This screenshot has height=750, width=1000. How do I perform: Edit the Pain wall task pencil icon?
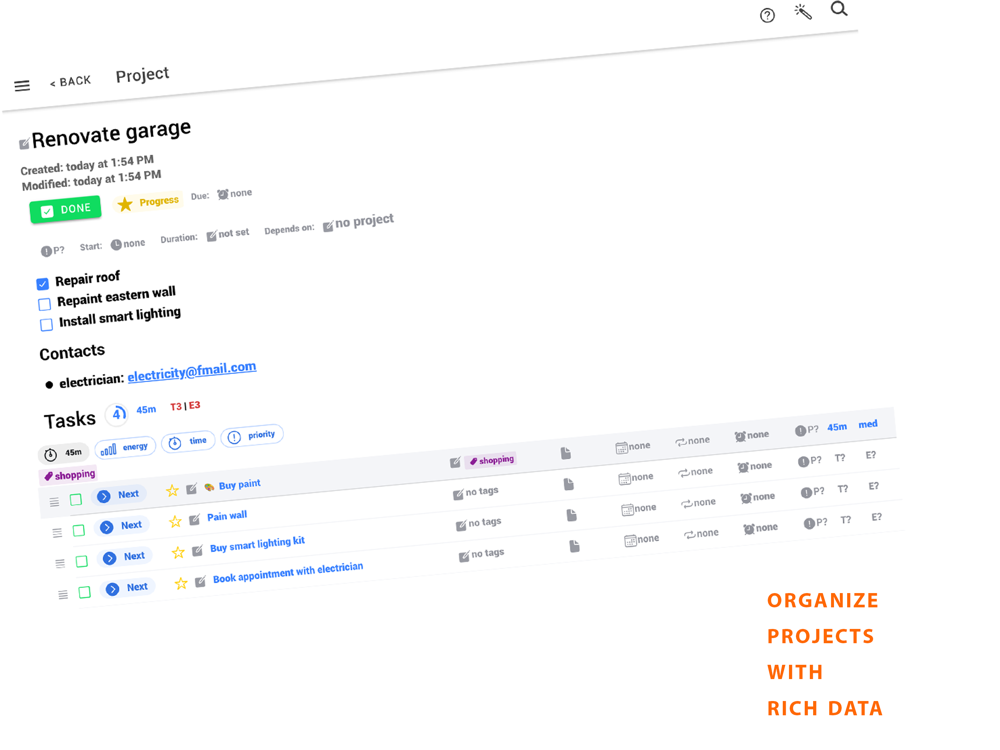click(x=195, y=520)
